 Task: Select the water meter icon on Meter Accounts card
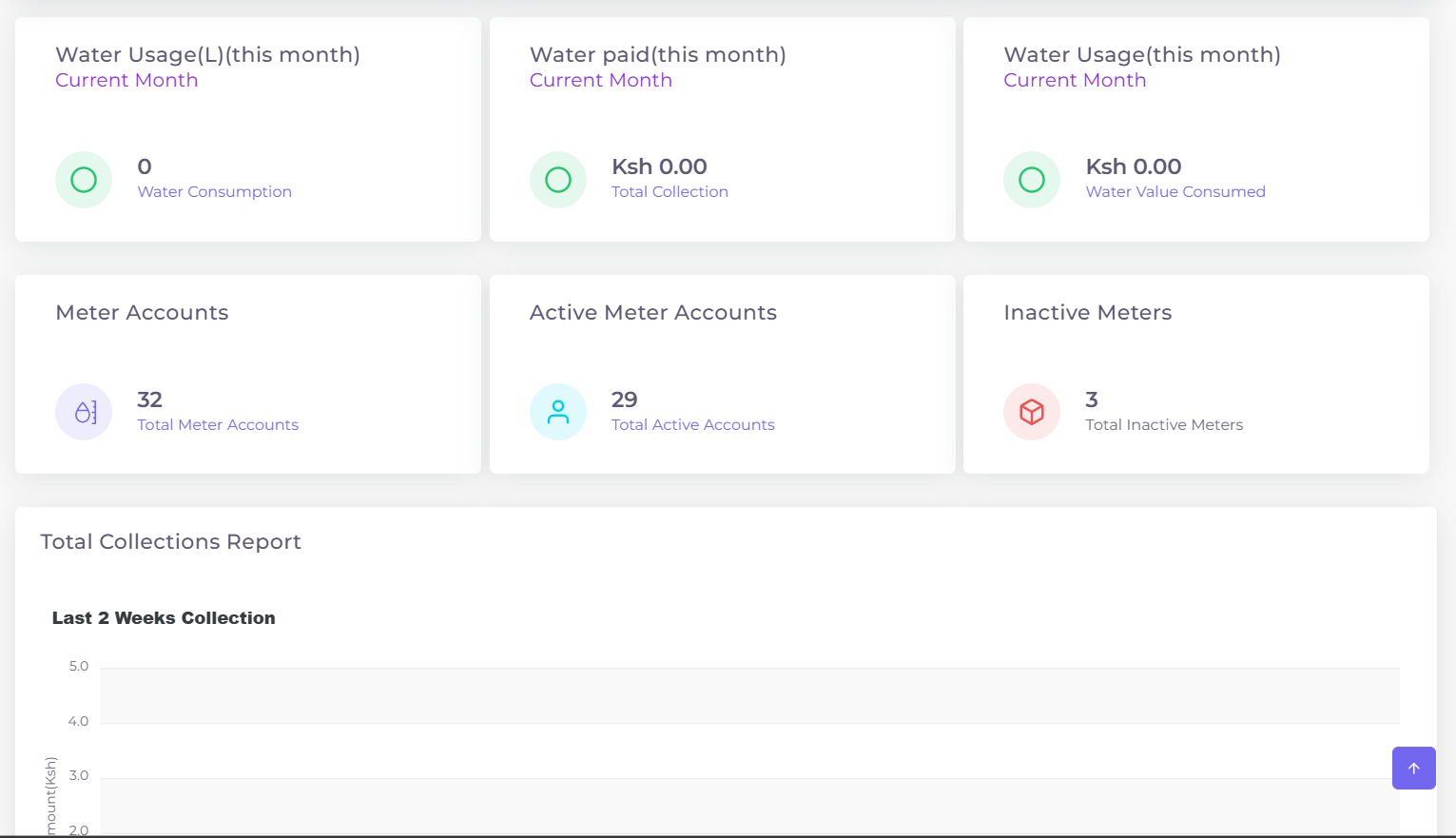click(x=83, y=411)
